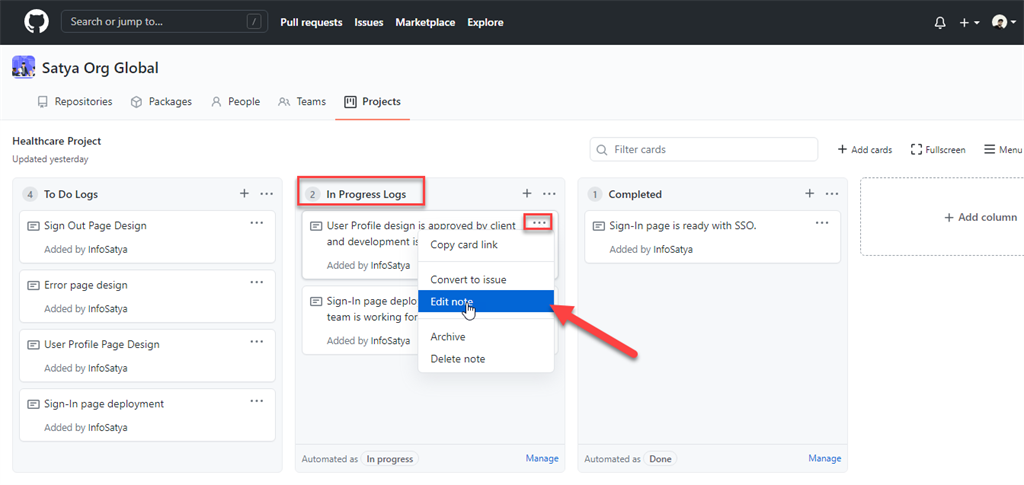Screen dimensions: 1024x485
Task: Click the Add cards button
Action: [865, 149]
